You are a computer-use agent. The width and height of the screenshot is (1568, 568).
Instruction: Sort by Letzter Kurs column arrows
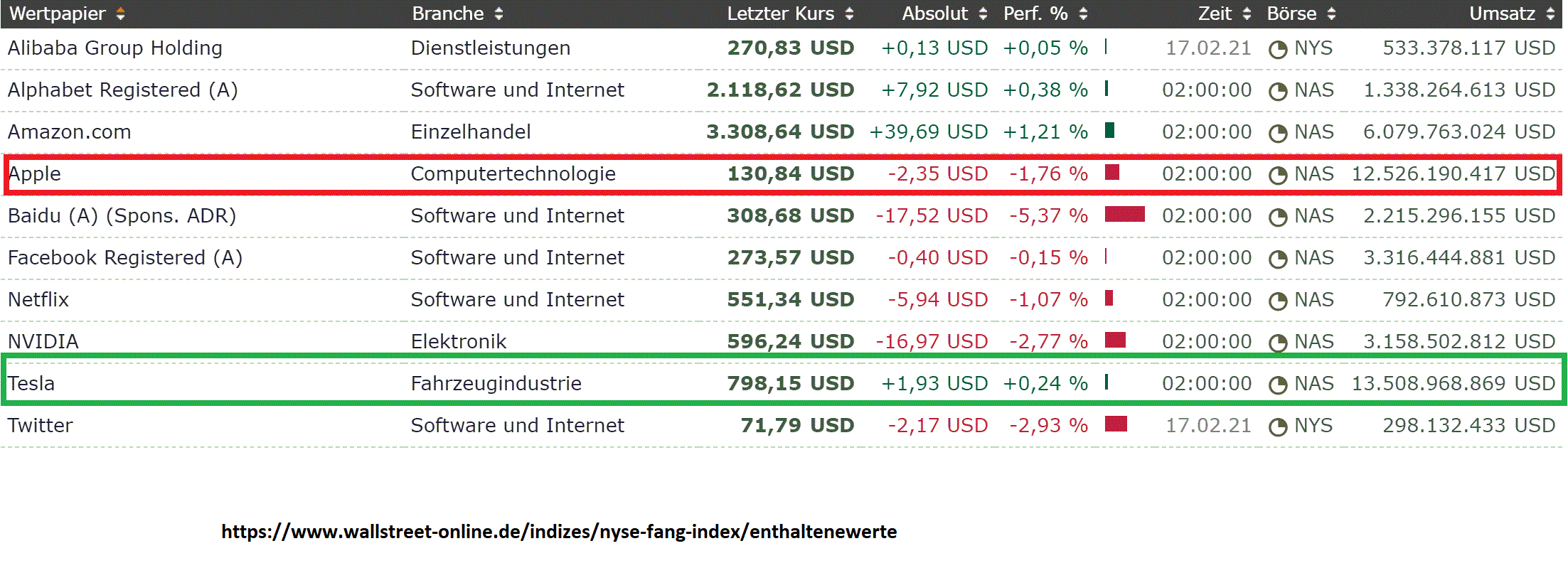[x=849, y=14]
